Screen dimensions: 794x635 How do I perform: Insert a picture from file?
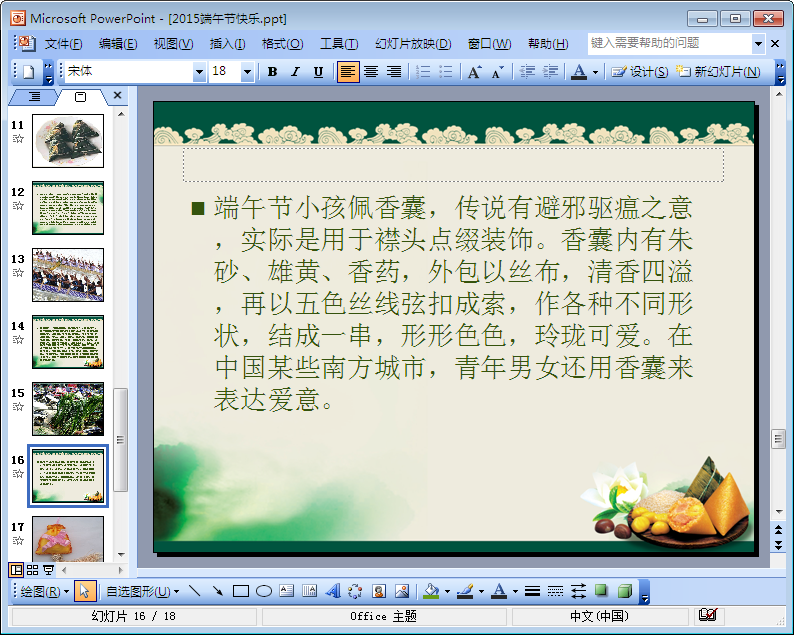coord(402,591)
